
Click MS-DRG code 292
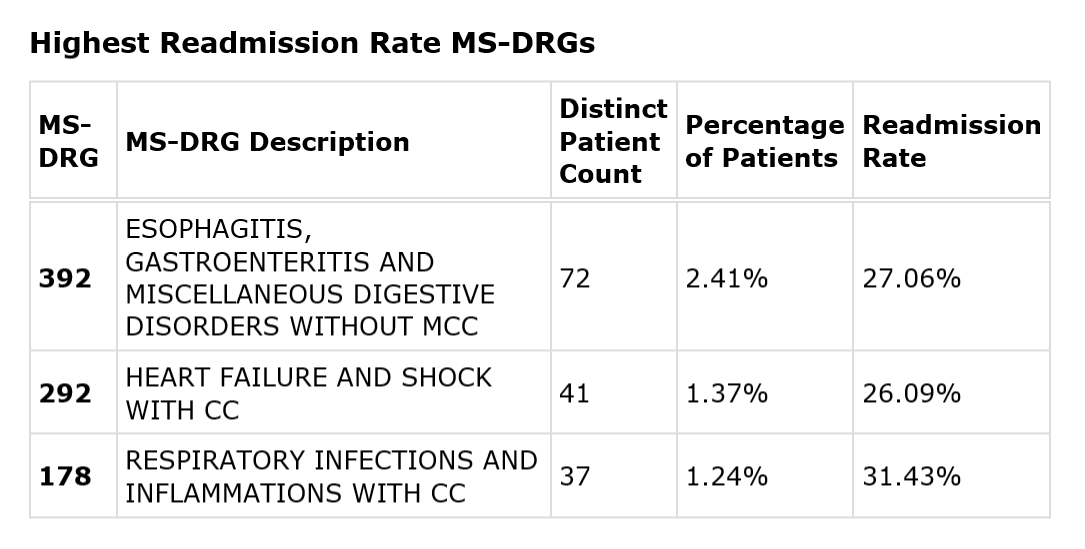pyautogui.click(x=65, y=393)
